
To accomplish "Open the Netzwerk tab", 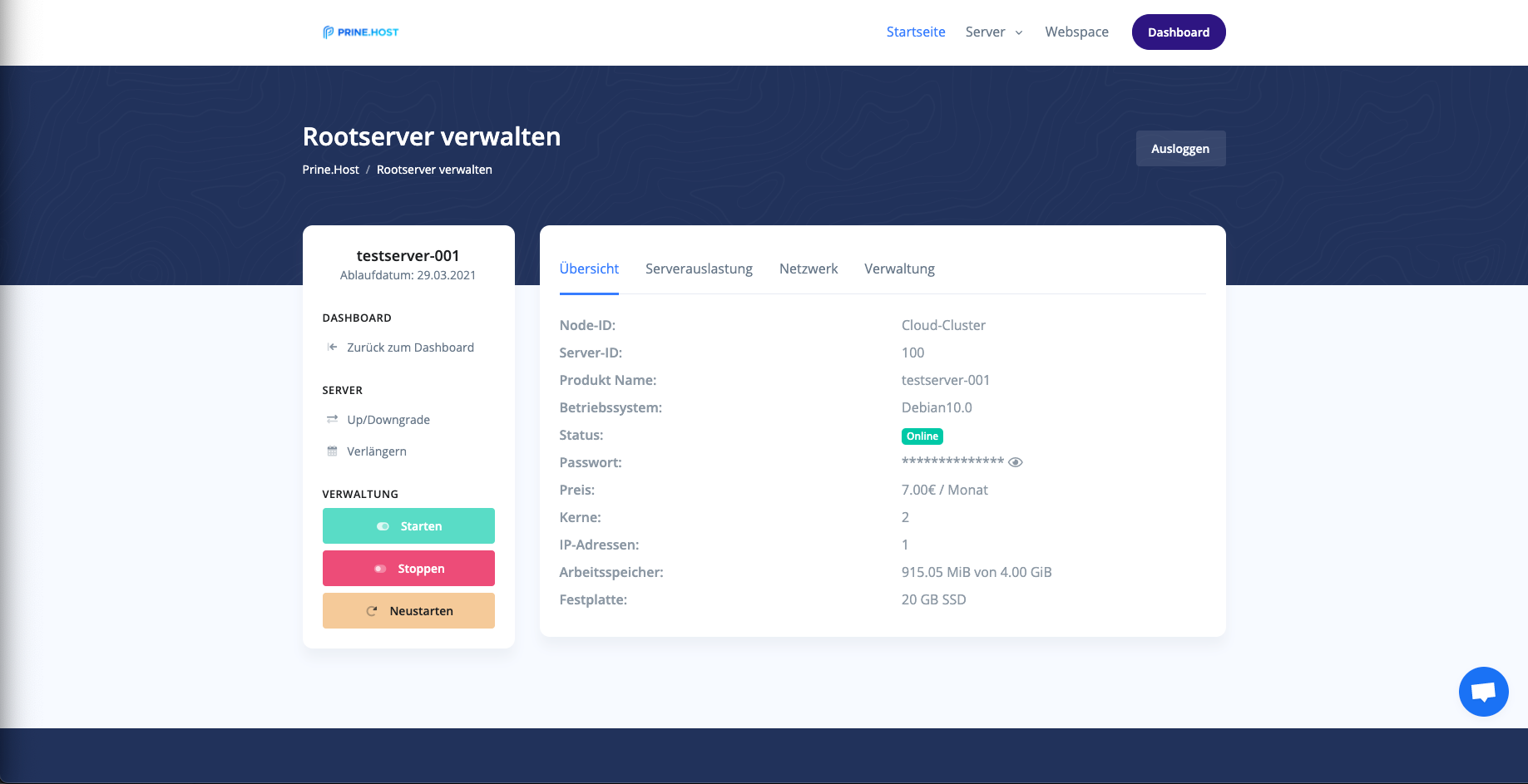I will tap(808, 269).
